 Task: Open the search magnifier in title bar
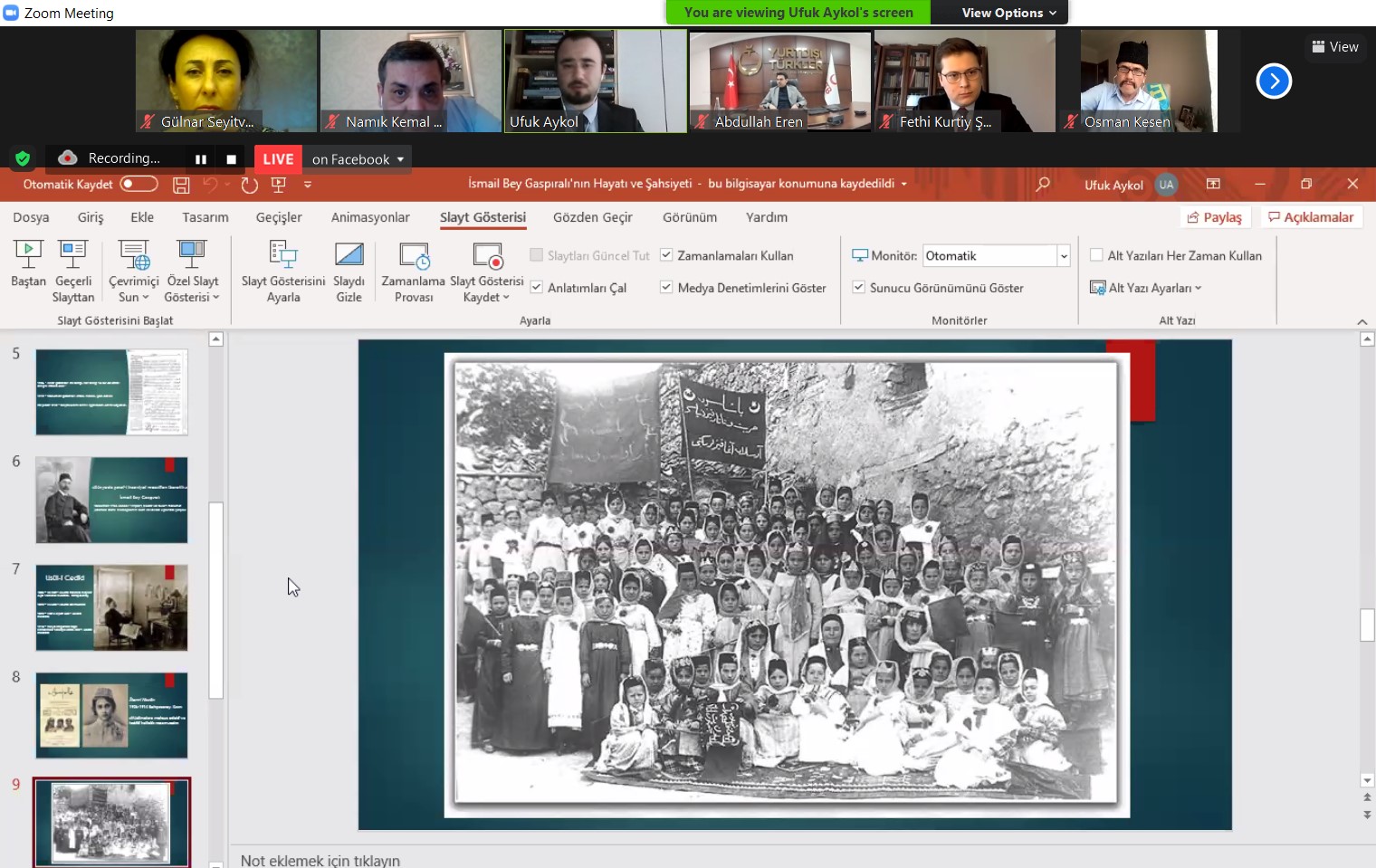1043,185
